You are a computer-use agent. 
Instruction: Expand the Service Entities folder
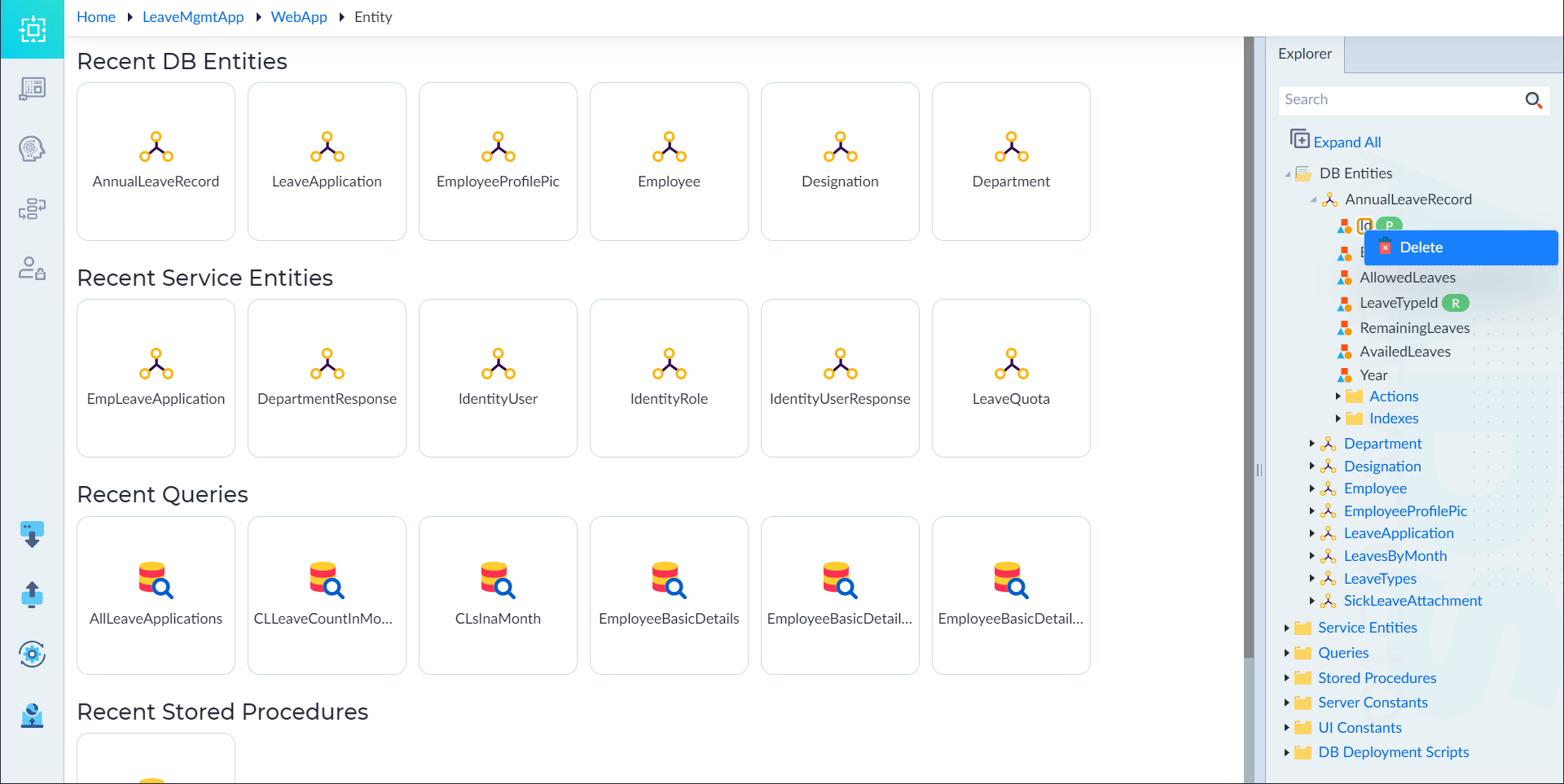click(x=1286, y=628)
